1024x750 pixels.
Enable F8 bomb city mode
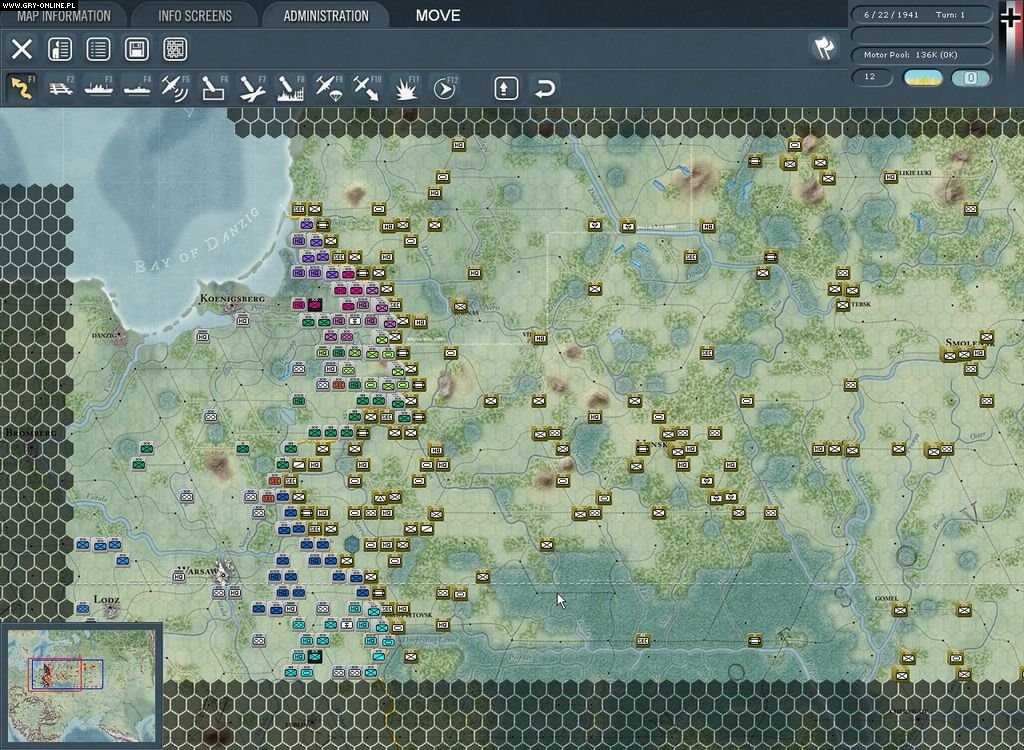[x=291, y=88]
